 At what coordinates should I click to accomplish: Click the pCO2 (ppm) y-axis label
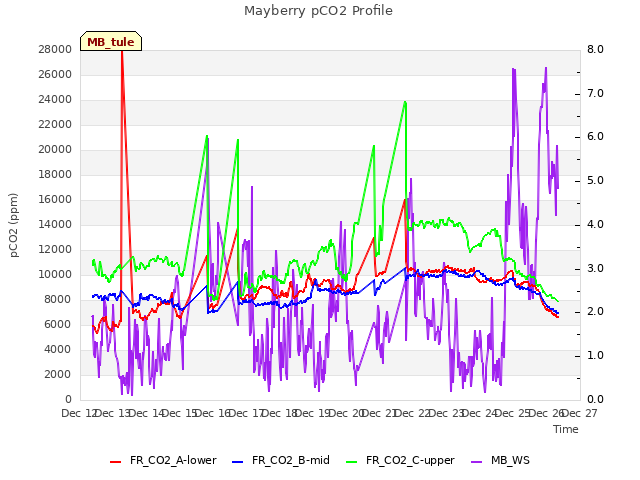pyautogui.click(x=14, y=225)
